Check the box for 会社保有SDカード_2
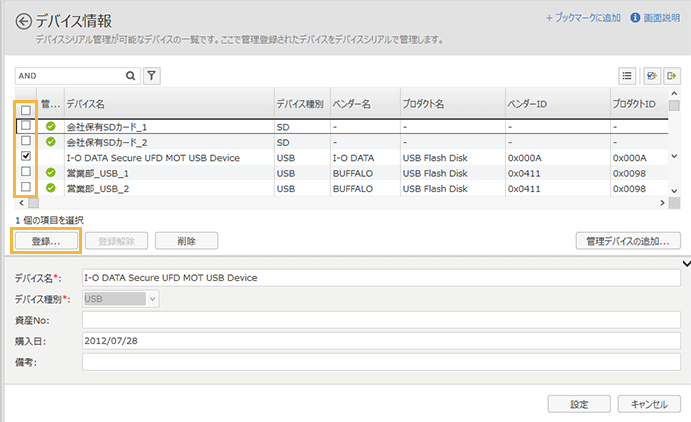The height and width of the screenshot is (422, 691). 26,141
